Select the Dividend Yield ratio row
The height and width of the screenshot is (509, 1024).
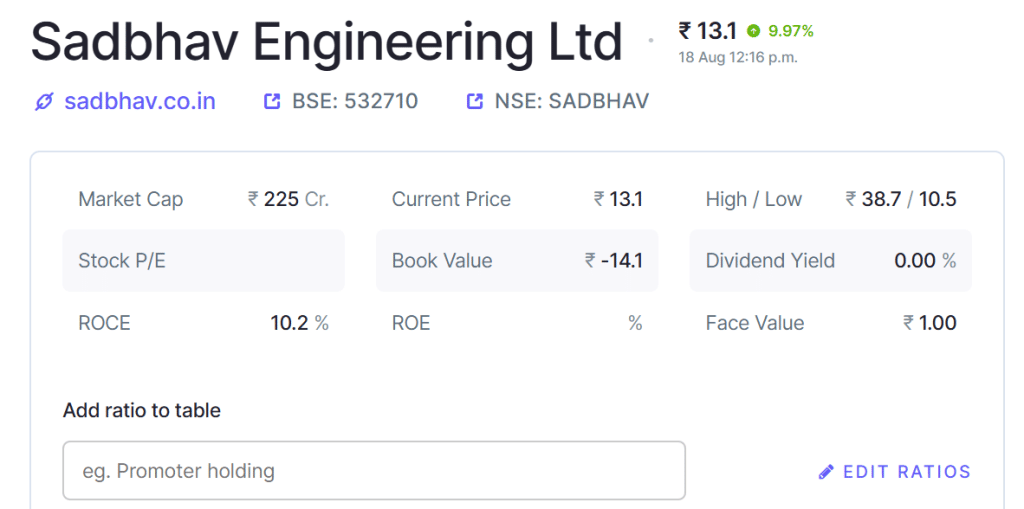(x=831, y=260)
